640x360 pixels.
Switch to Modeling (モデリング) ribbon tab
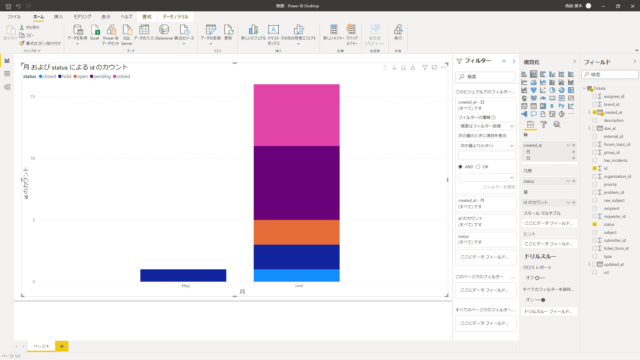82,17
